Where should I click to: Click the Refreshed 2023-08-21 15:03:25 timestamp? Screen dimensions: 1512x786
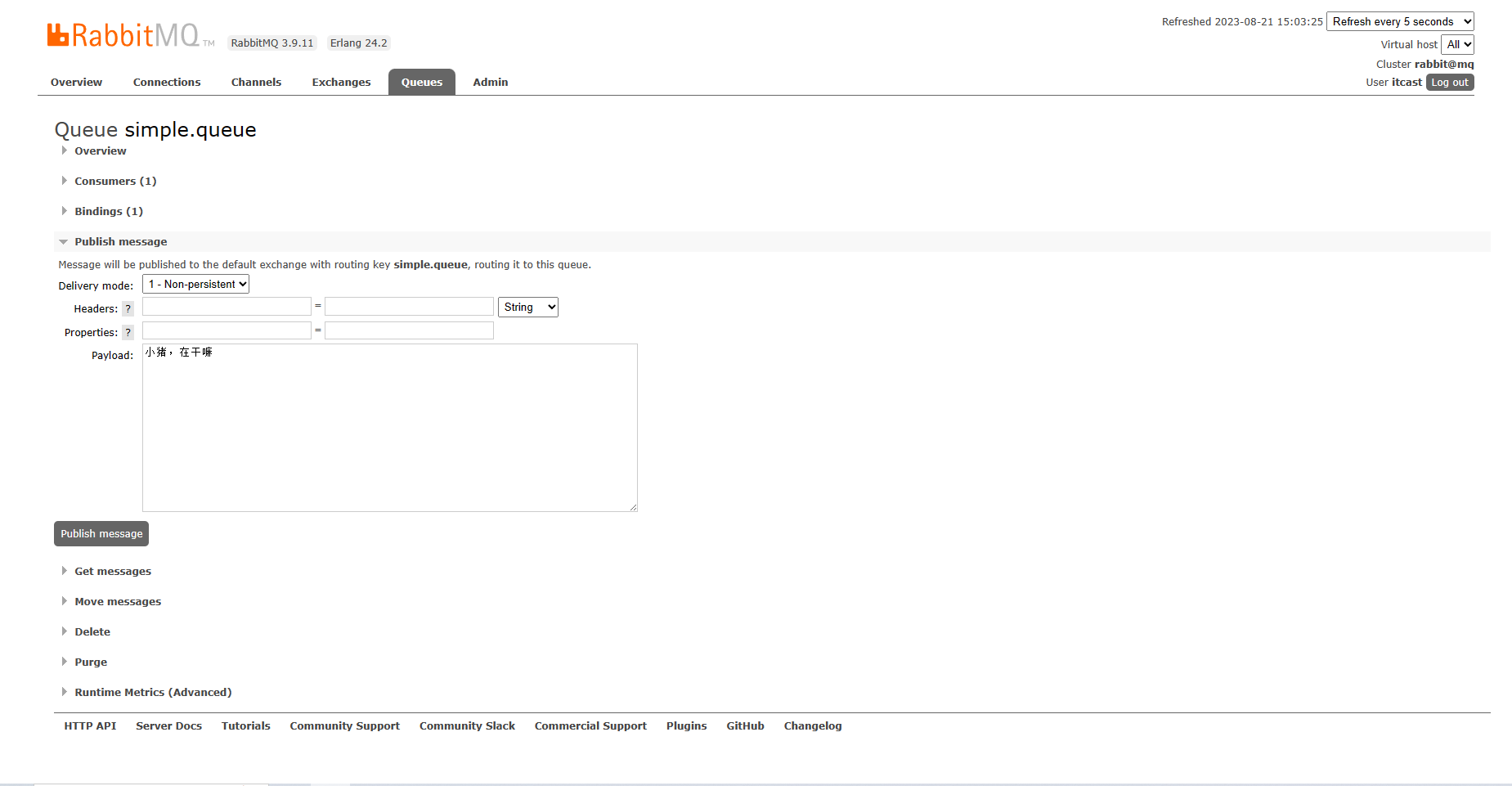click(x=1242, y=21)
